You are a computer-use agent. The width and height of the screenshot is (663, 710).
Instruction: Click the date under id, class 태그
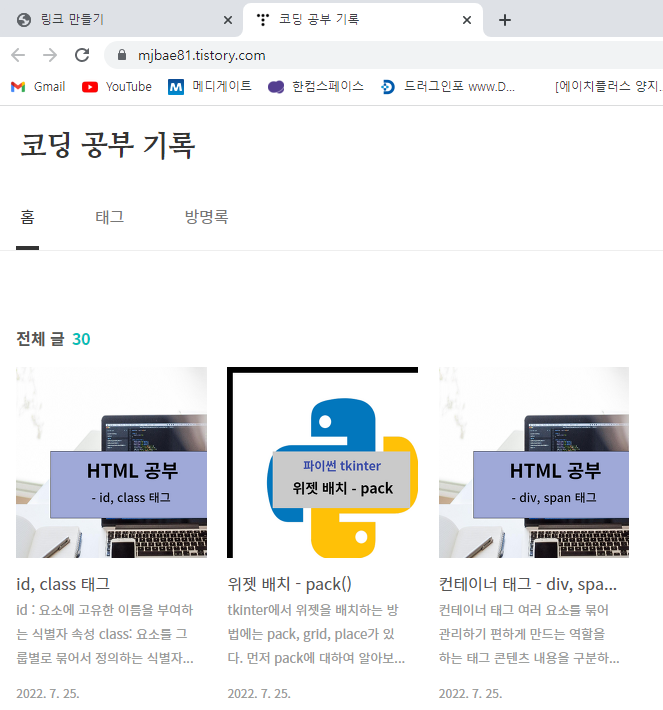click(x=48, y=694)
